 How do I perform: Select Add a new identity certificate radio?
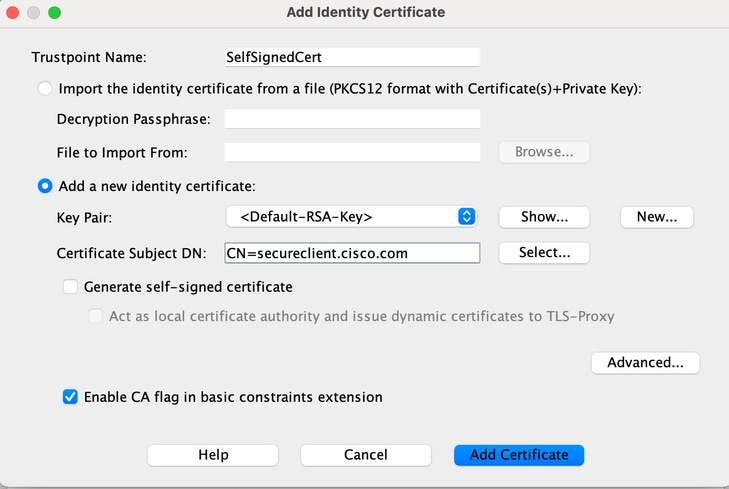tap(45, 186)
